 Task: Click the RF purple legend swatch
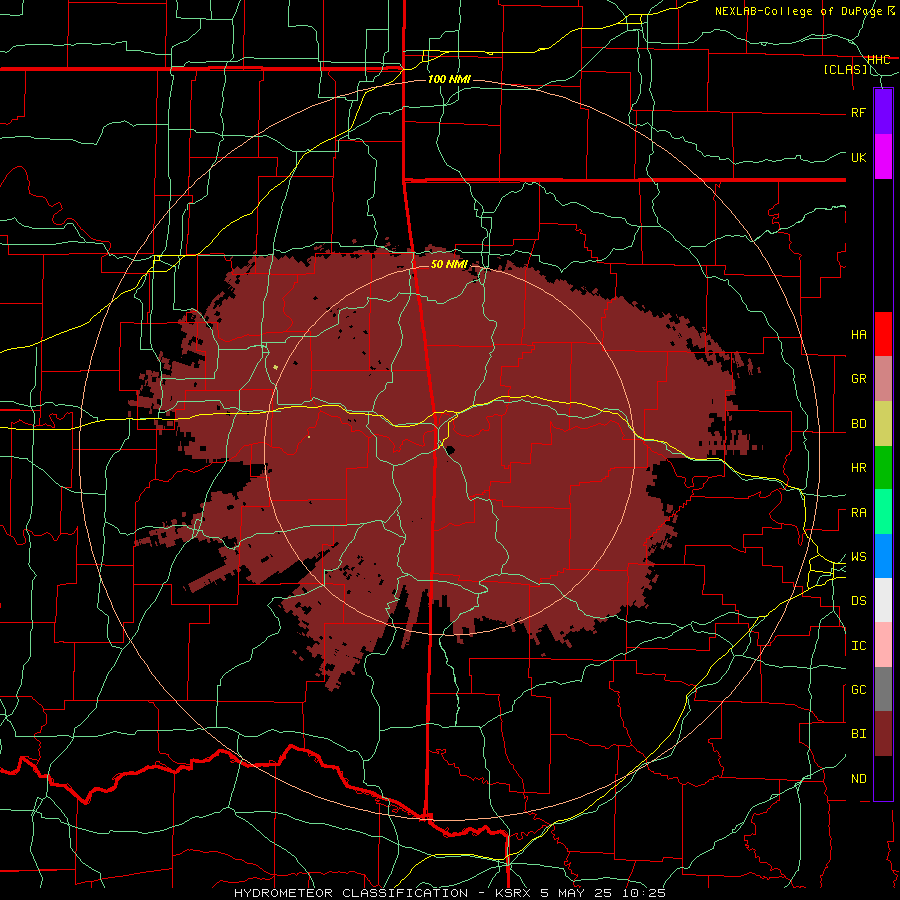pyautogui.click(x=883, y=112)
